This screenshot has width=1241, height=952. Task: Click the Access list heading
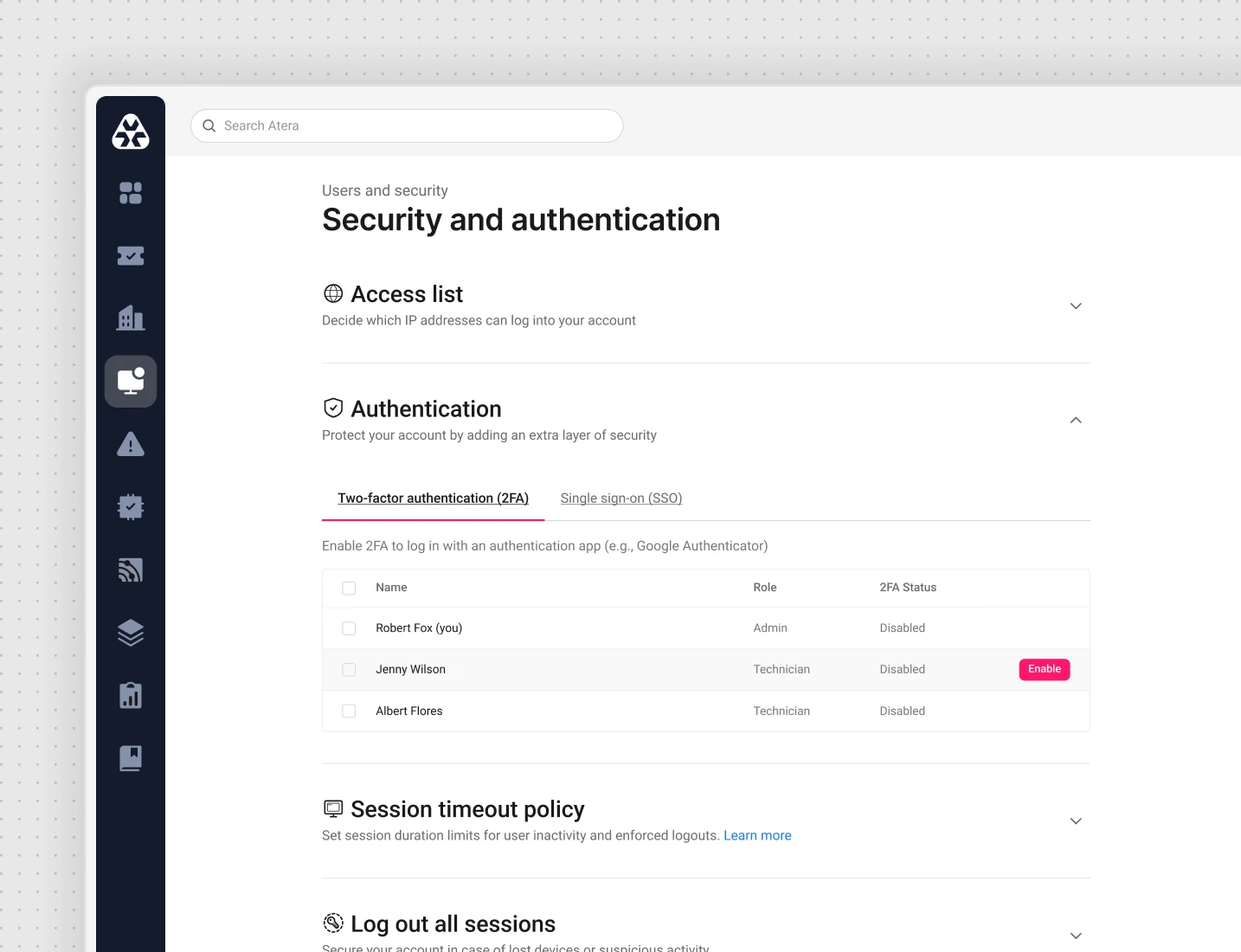pyautogui.click(x=407, y=294)
